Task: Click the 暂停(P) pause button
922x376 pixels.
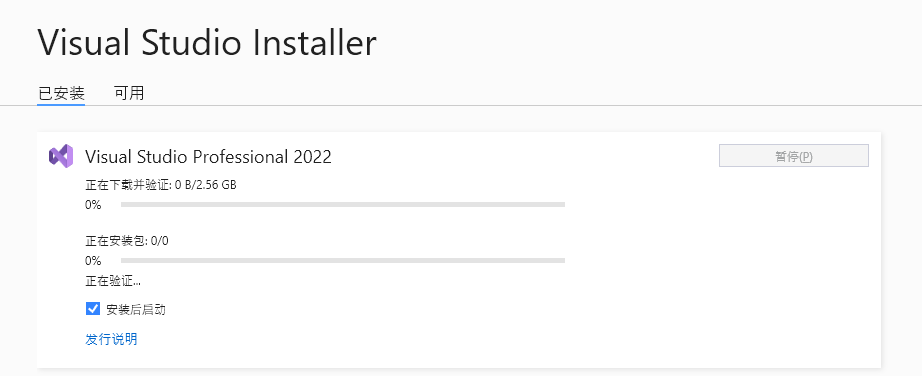Action: point(793,156)
